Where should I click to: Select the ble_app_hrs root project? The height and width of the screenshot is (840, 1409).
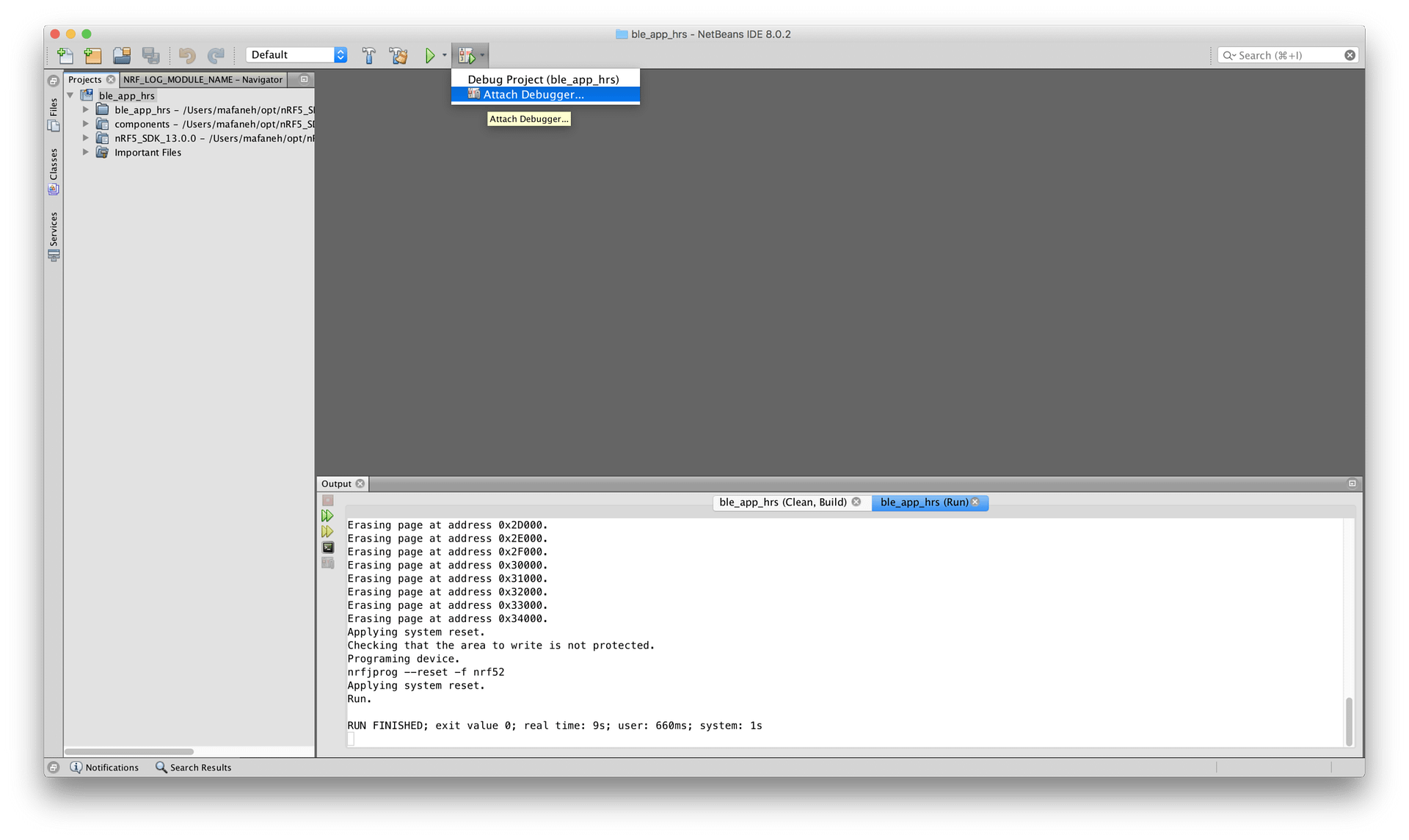coord(126,95)
